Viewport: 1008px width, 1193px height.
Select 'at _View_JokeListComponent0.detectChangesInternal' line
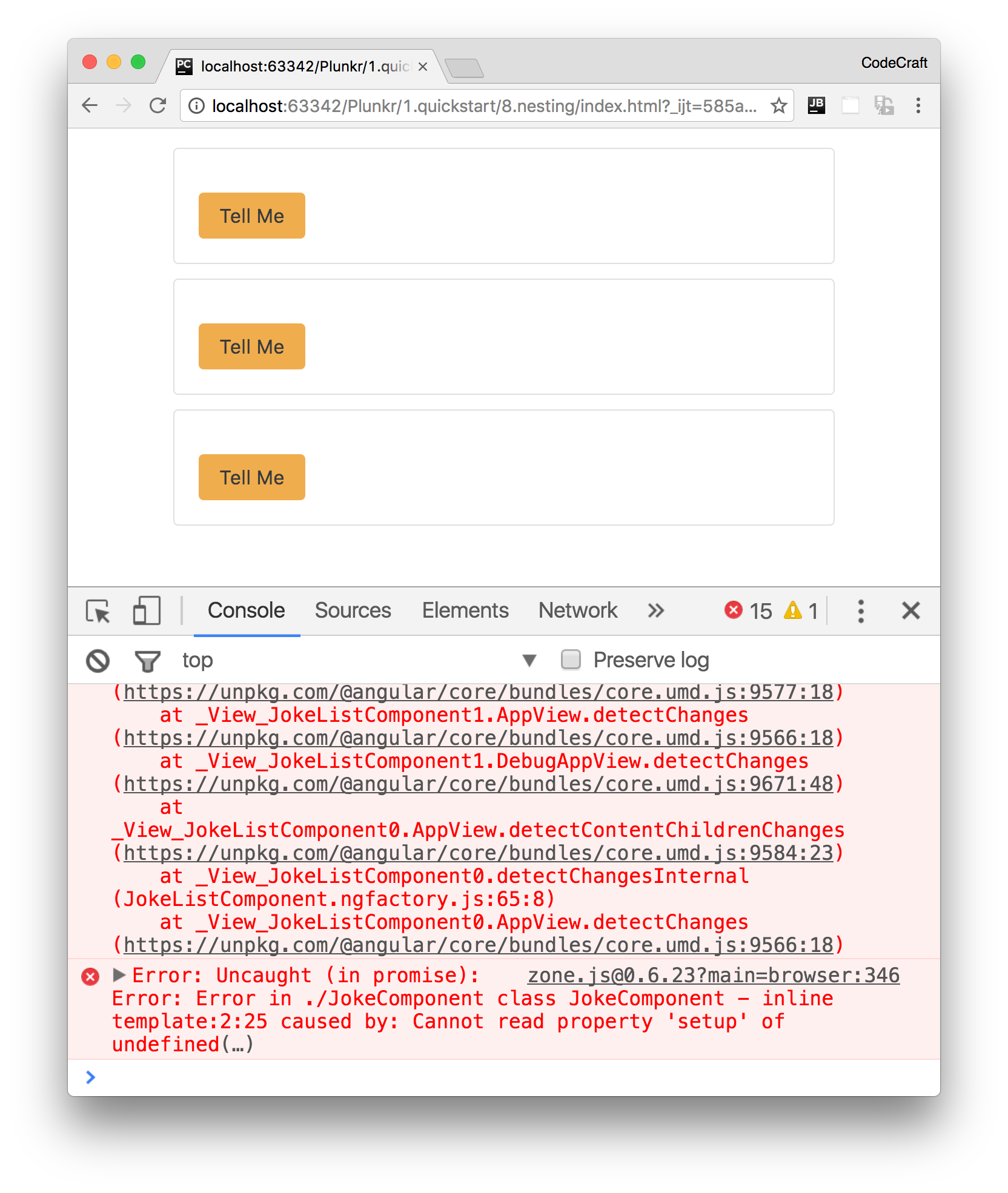[x=454, y=876]
